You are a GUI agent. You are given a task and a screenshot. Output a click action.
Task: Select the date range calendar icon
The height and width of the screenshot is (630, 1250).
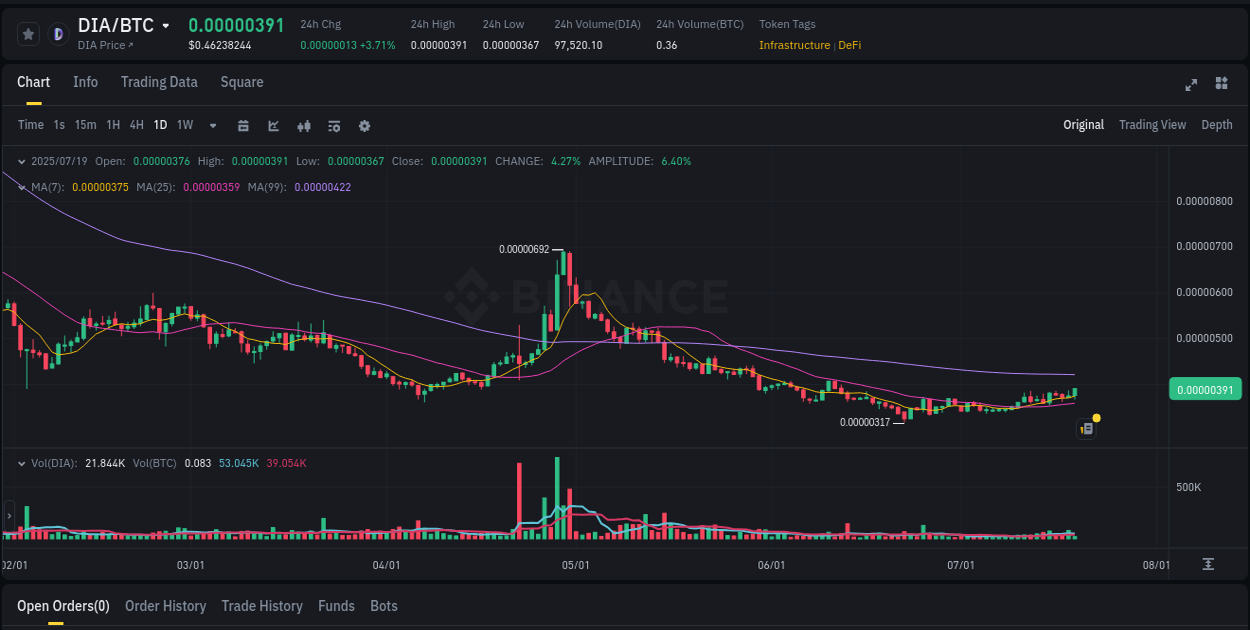(243, 126)
